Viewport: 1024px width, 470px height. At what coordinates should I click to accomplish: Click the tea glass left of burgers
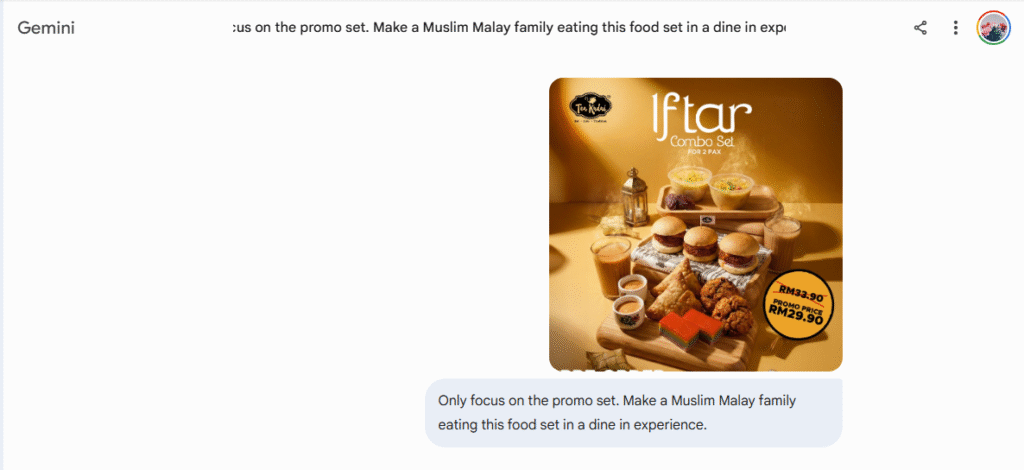(611, 267)
